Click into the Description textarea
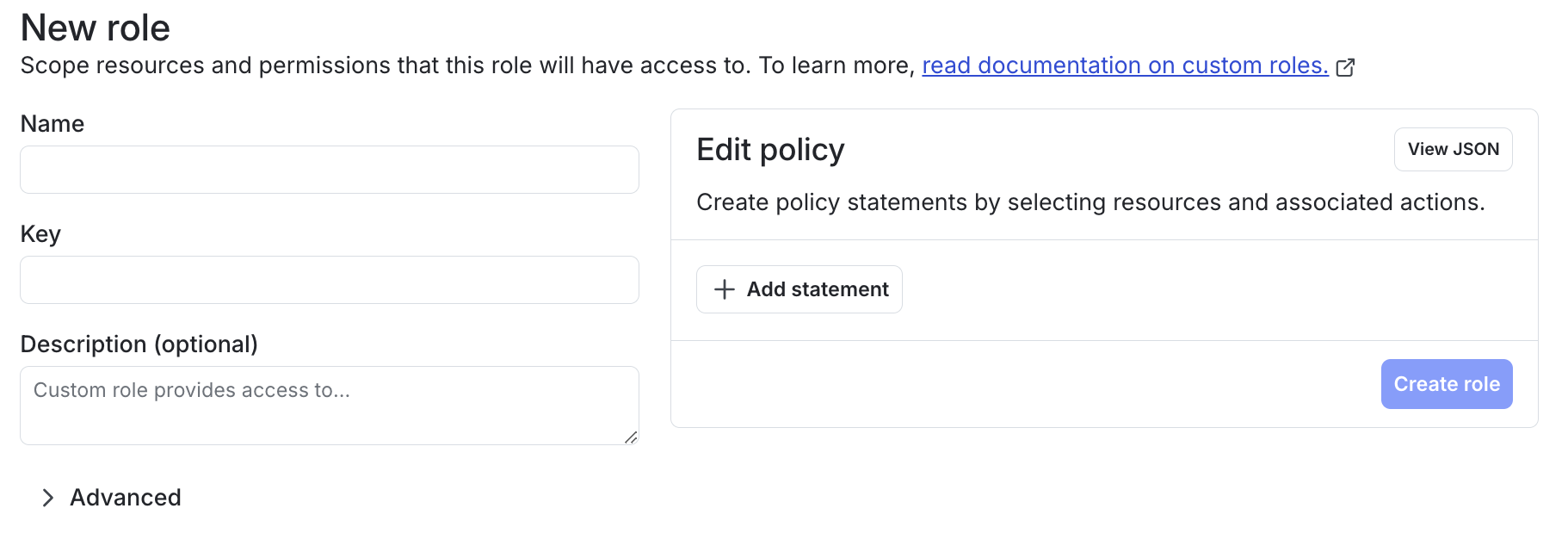1568x558 pixels. point(330,418)
